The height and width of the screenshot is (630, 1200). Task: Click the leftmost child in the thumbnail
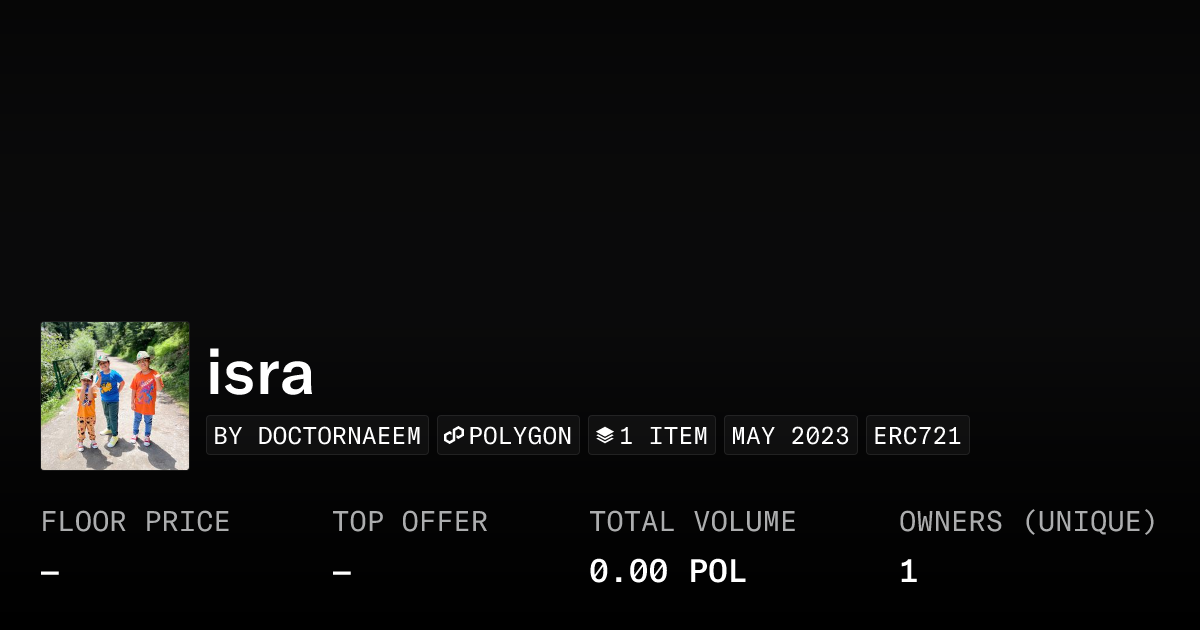tap(86, 408)
